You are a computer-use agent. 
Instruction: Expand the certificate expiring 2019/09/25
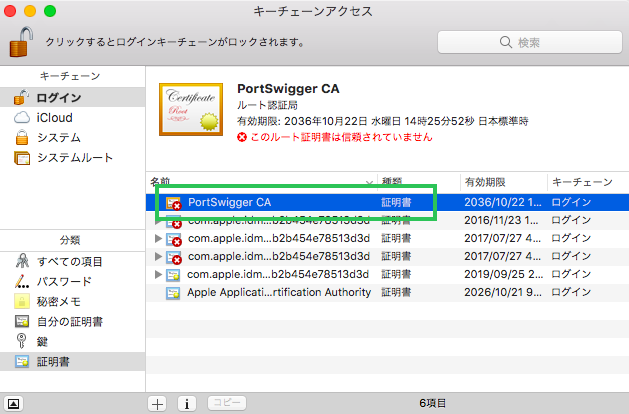coord(158,274)
